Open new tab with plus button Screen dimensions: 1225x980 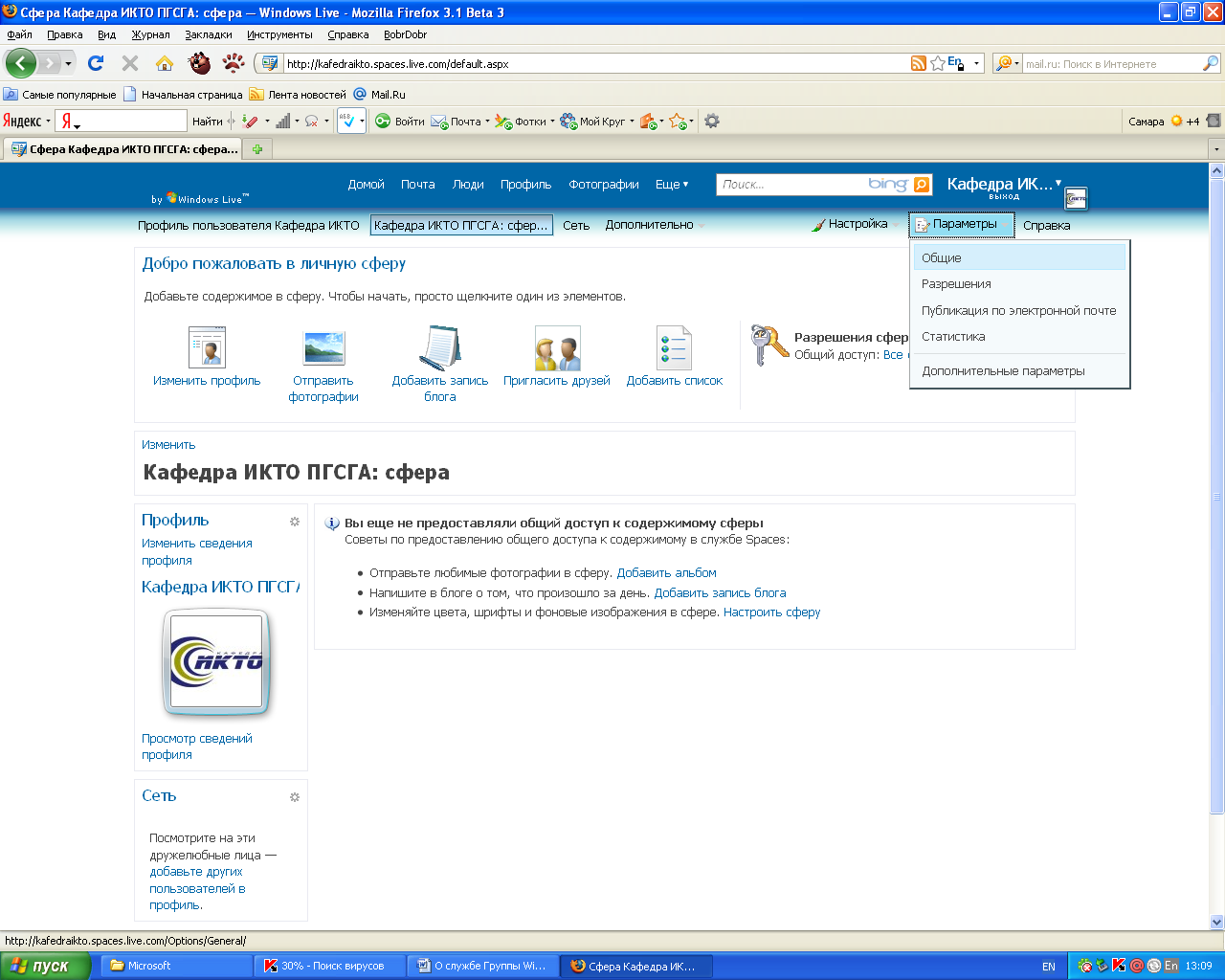click(x=257, y=149)
